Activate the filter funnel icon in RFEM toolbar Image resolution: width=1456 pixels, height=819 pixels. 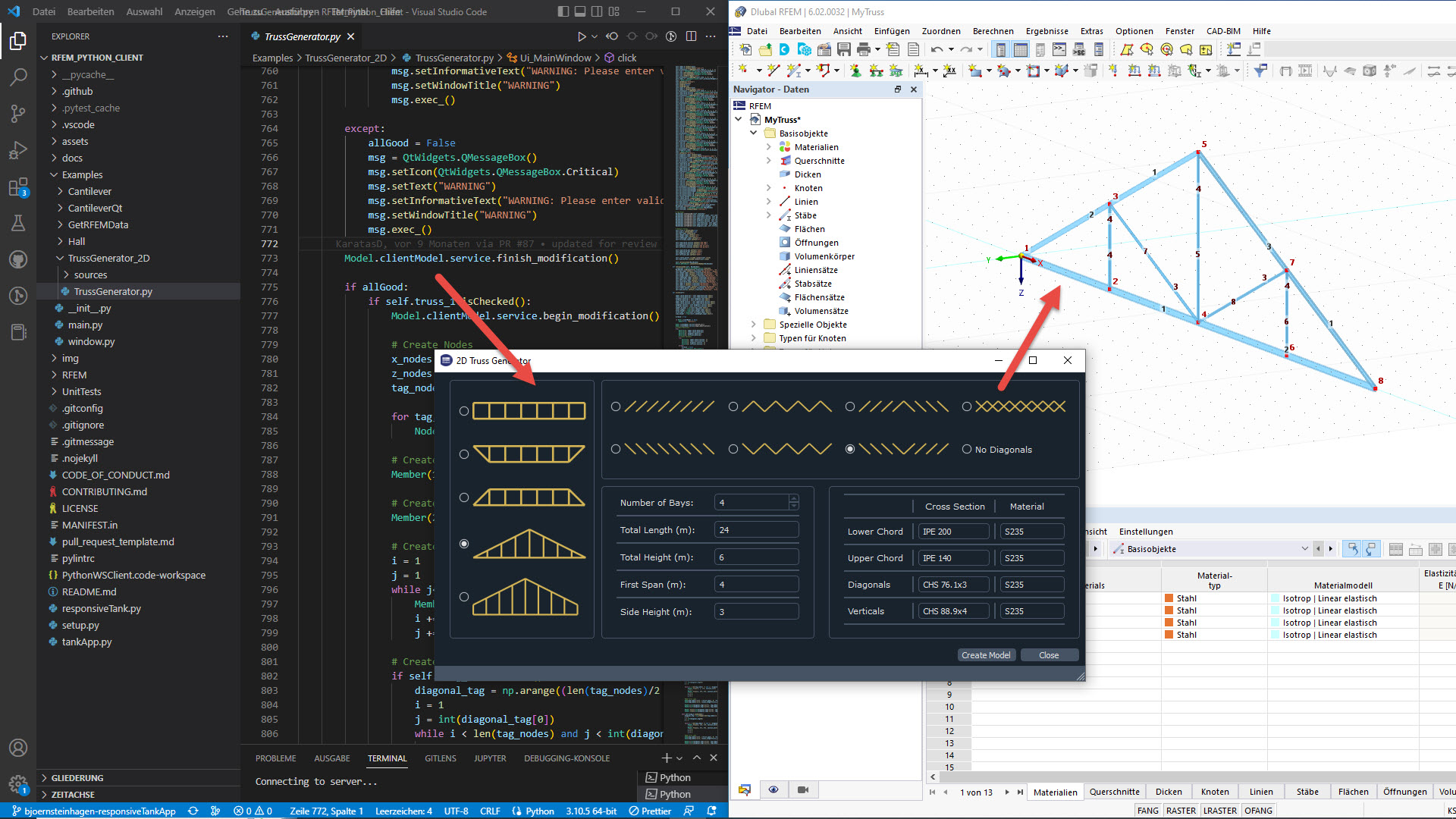click(1260, 71)
